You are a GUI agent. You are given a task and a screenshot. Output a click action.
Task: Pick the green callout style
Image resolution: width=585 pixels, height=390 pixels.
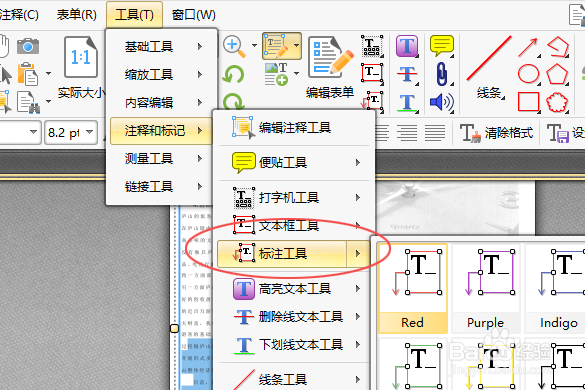pyautogui.click(x=413, y=364)
